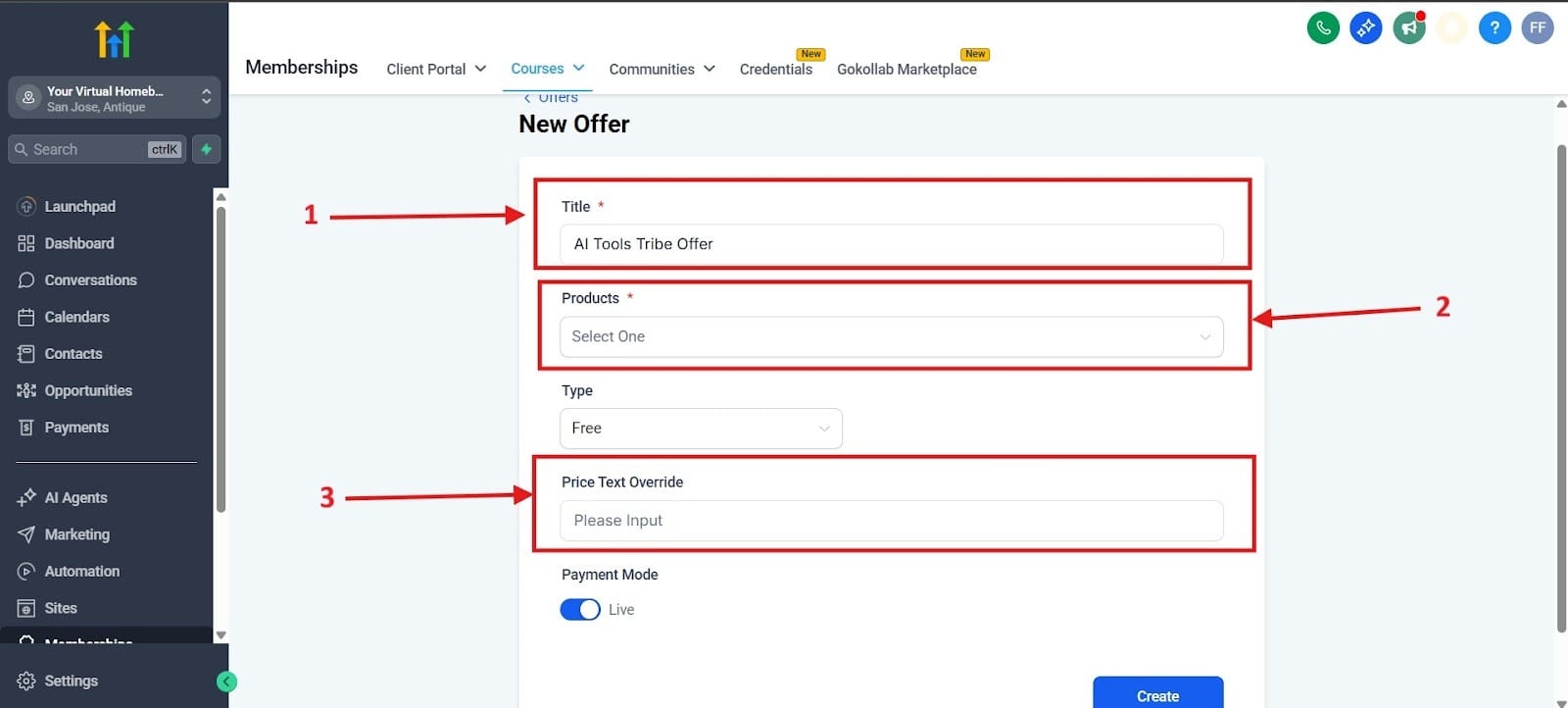1568x708 pixels.
Task: Expand the Client Portal menu
Action: coord(436,69)
